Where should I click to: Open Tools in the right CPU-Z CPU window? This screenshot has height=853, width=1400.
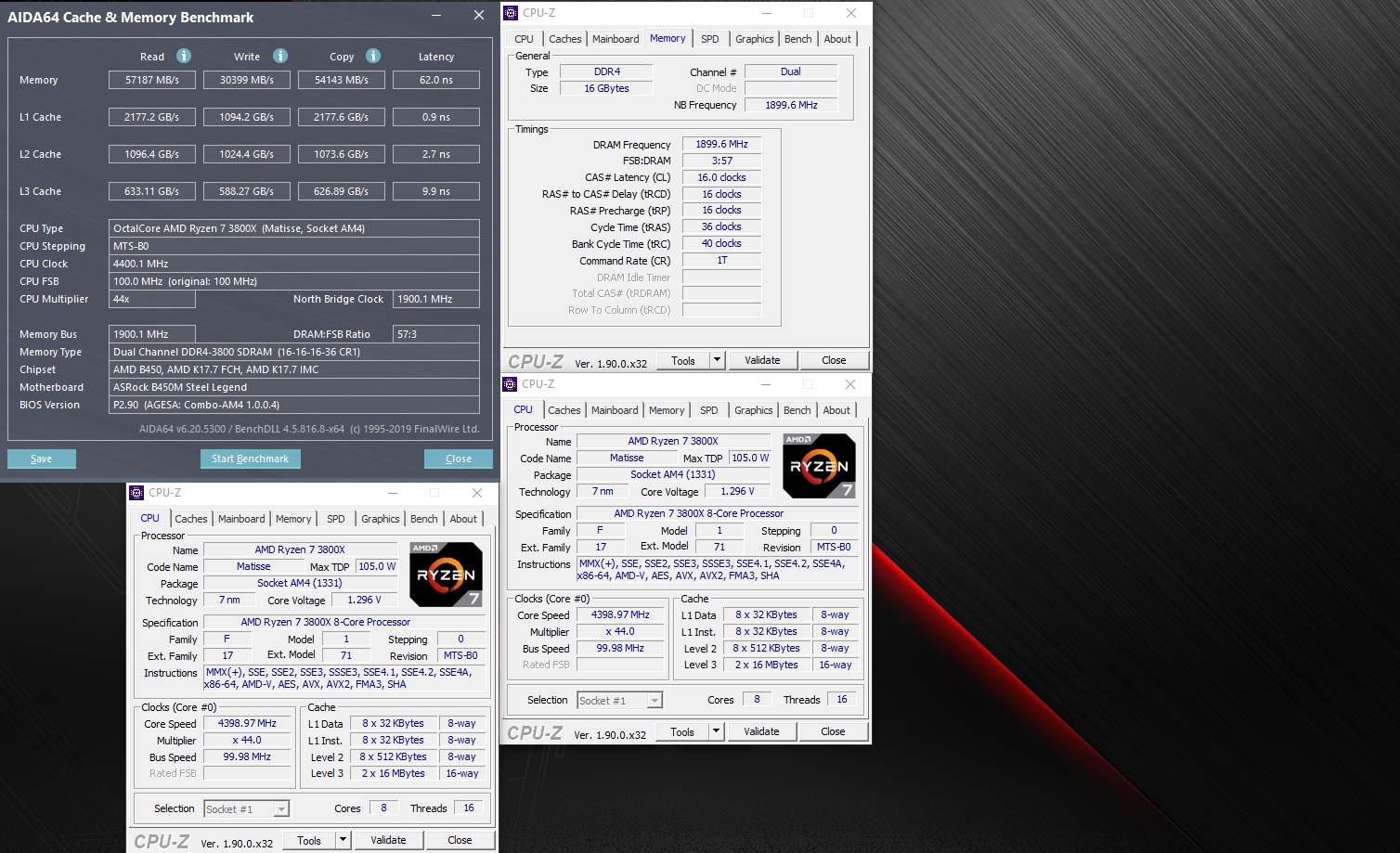682,731
